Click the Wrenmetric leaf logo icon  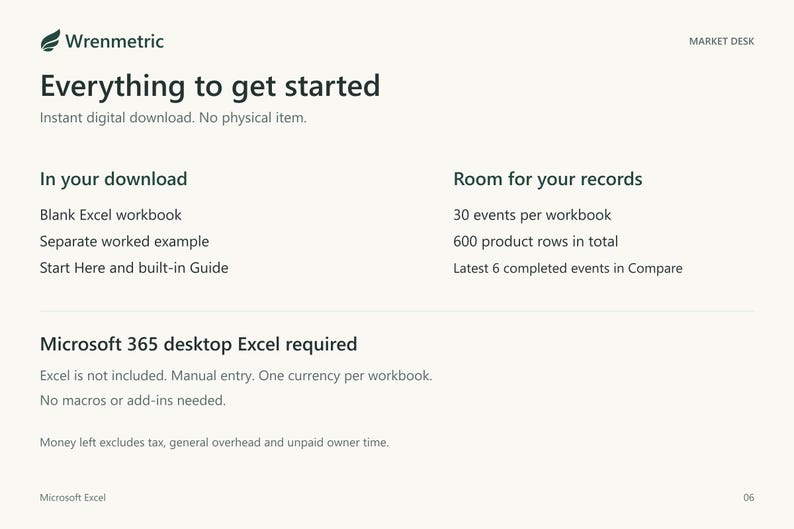click(x=50, y=40)
